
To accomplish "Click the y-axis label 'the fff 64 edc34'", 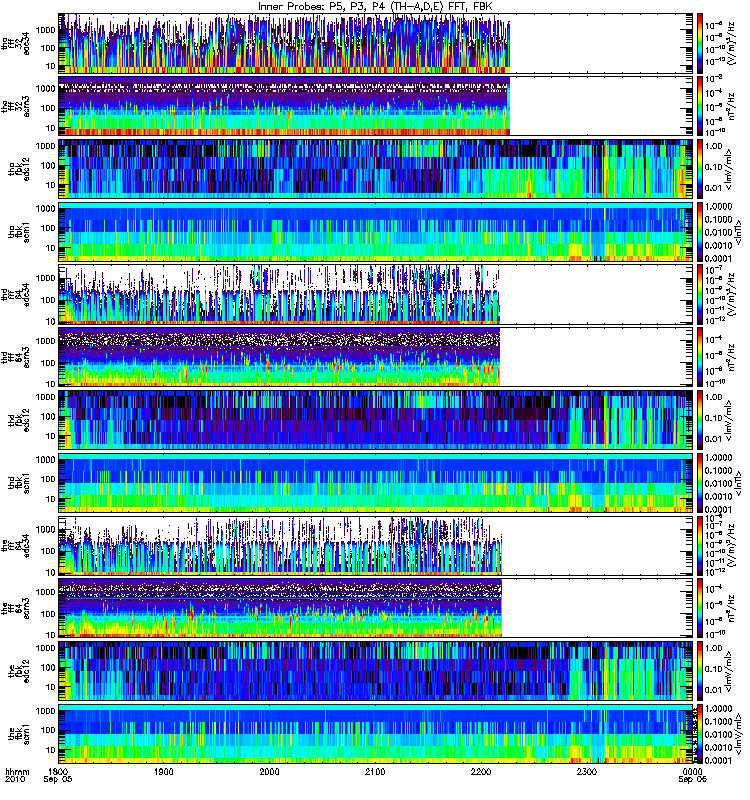I will coord(15,546).
